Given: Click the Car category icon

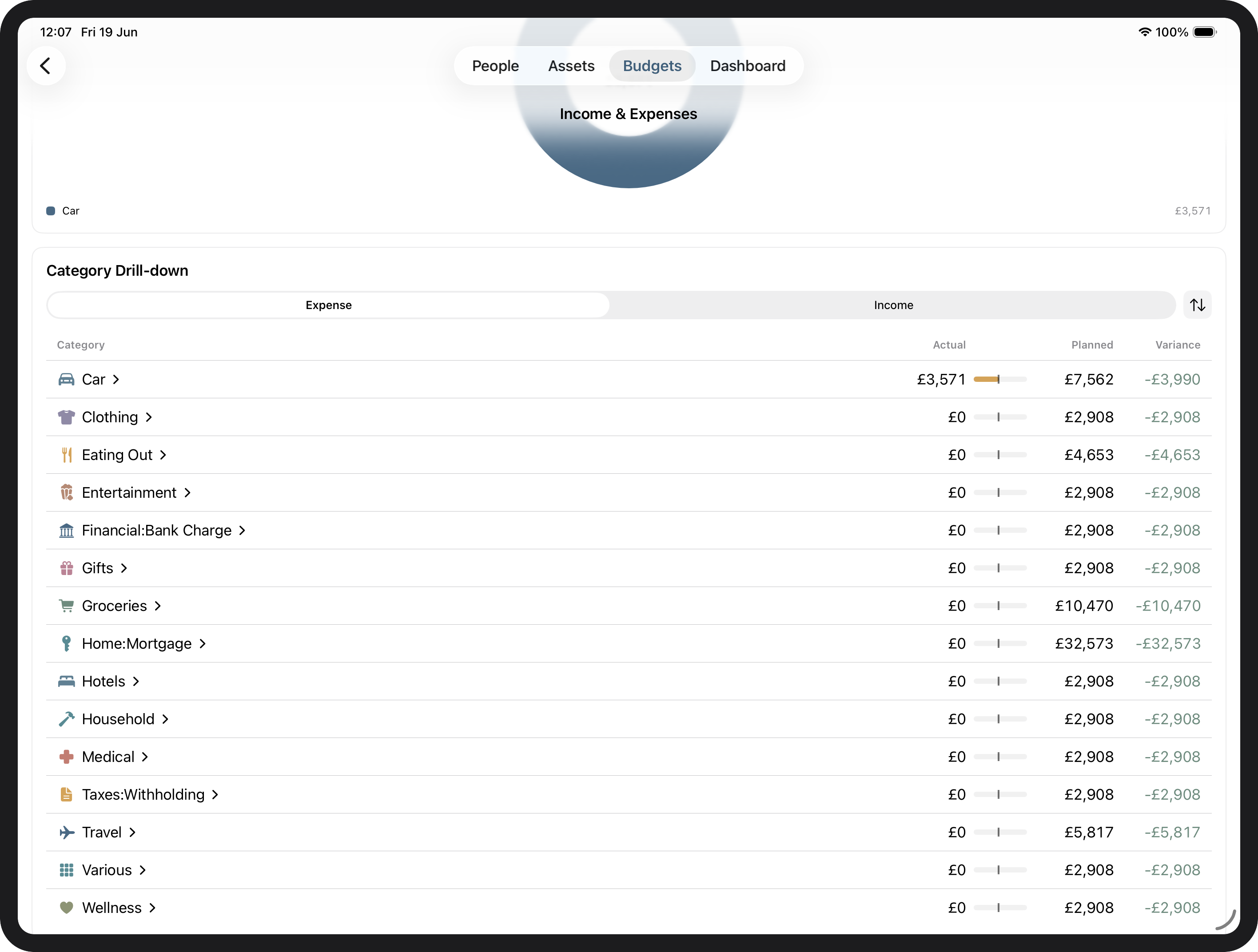Looking at the screenshot, I should coord(67,380).
